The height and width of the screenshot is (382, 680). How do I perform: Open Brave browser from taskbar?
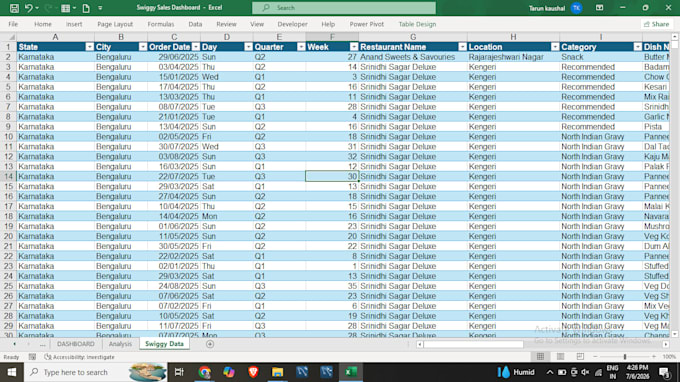pos(253,372)
